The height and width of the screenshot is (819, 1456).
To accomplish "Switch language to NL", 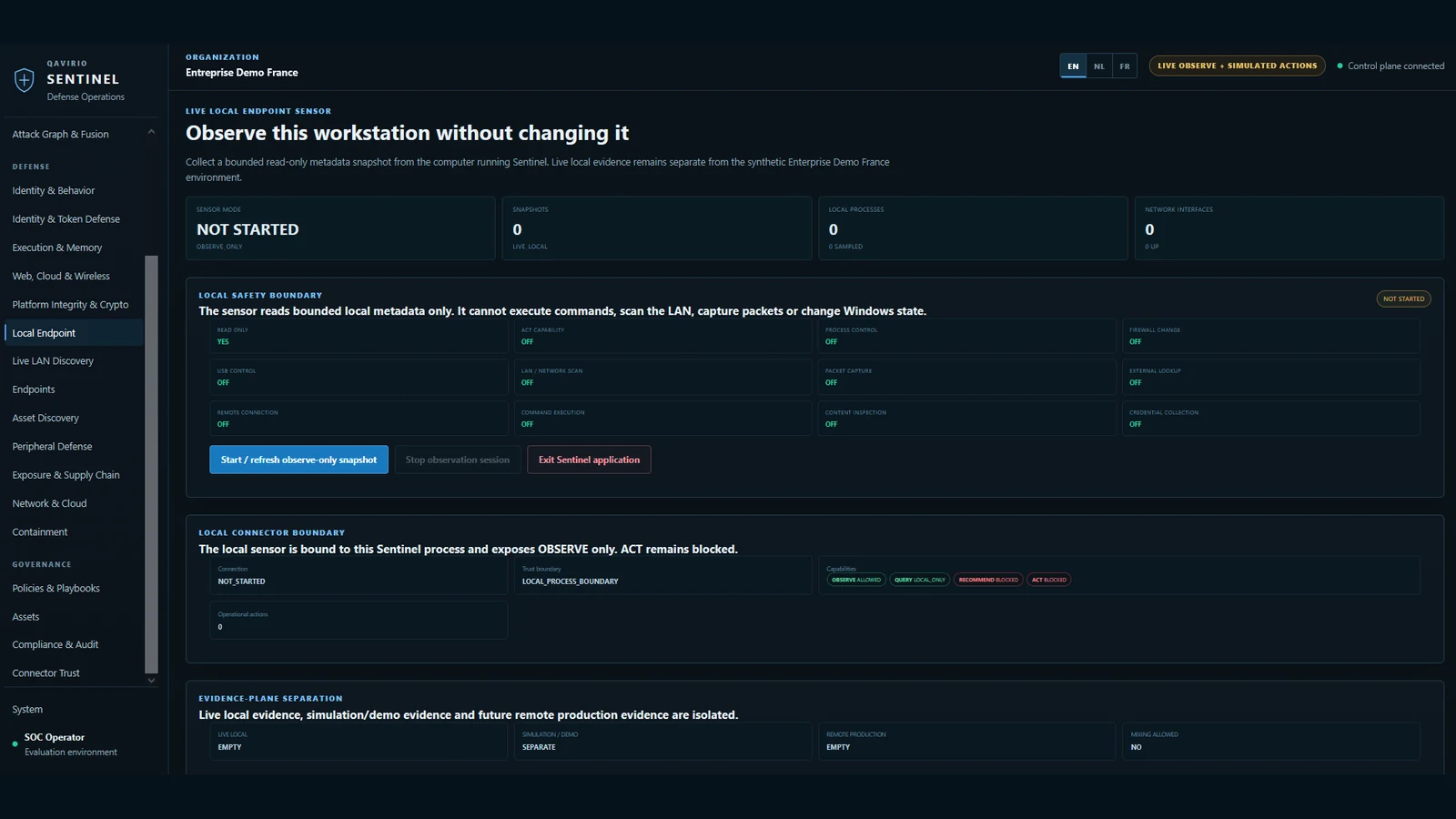I will (1099, 66).
